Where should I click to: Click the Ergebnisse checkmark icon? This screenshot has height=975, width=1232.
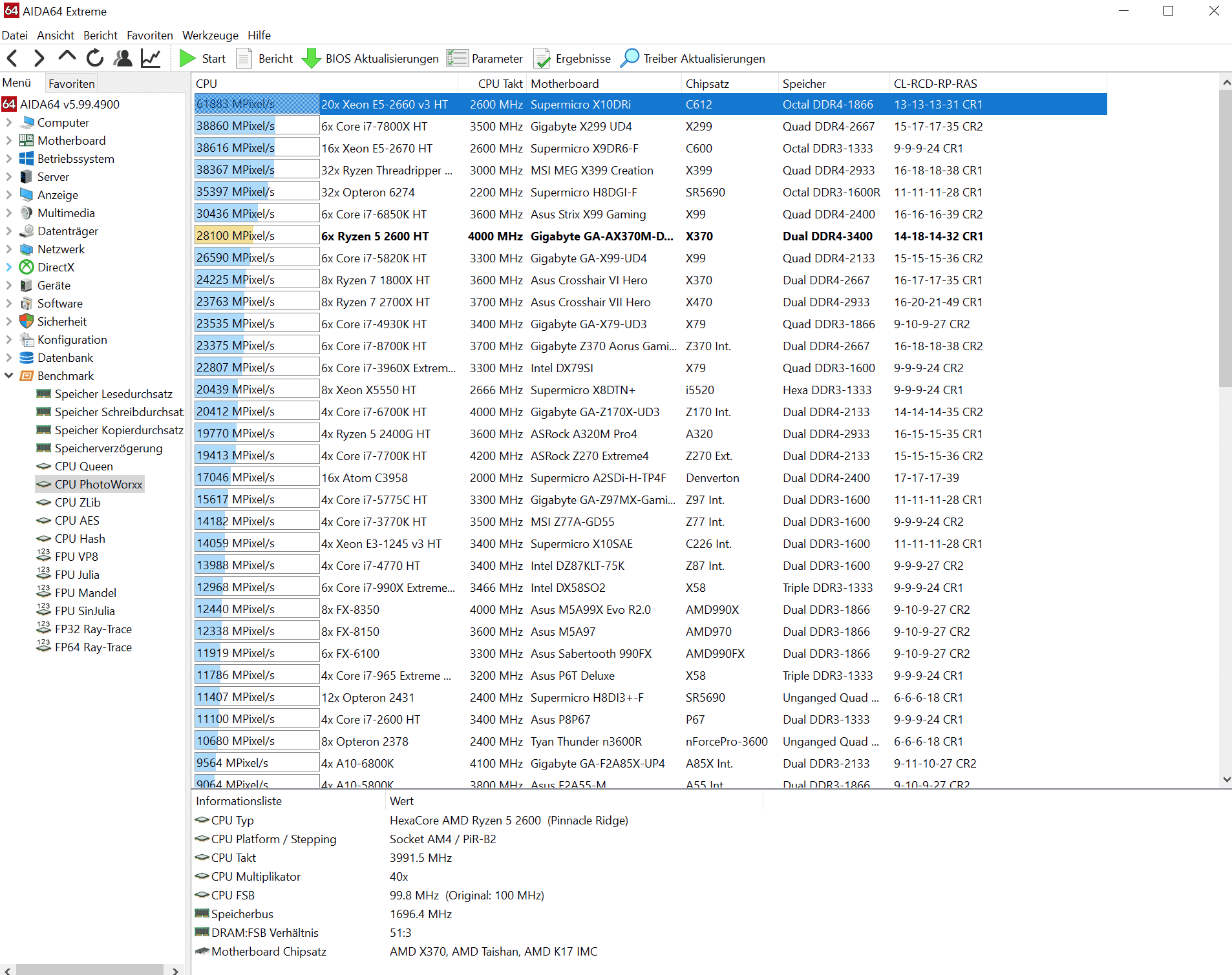tap(542, 59)
